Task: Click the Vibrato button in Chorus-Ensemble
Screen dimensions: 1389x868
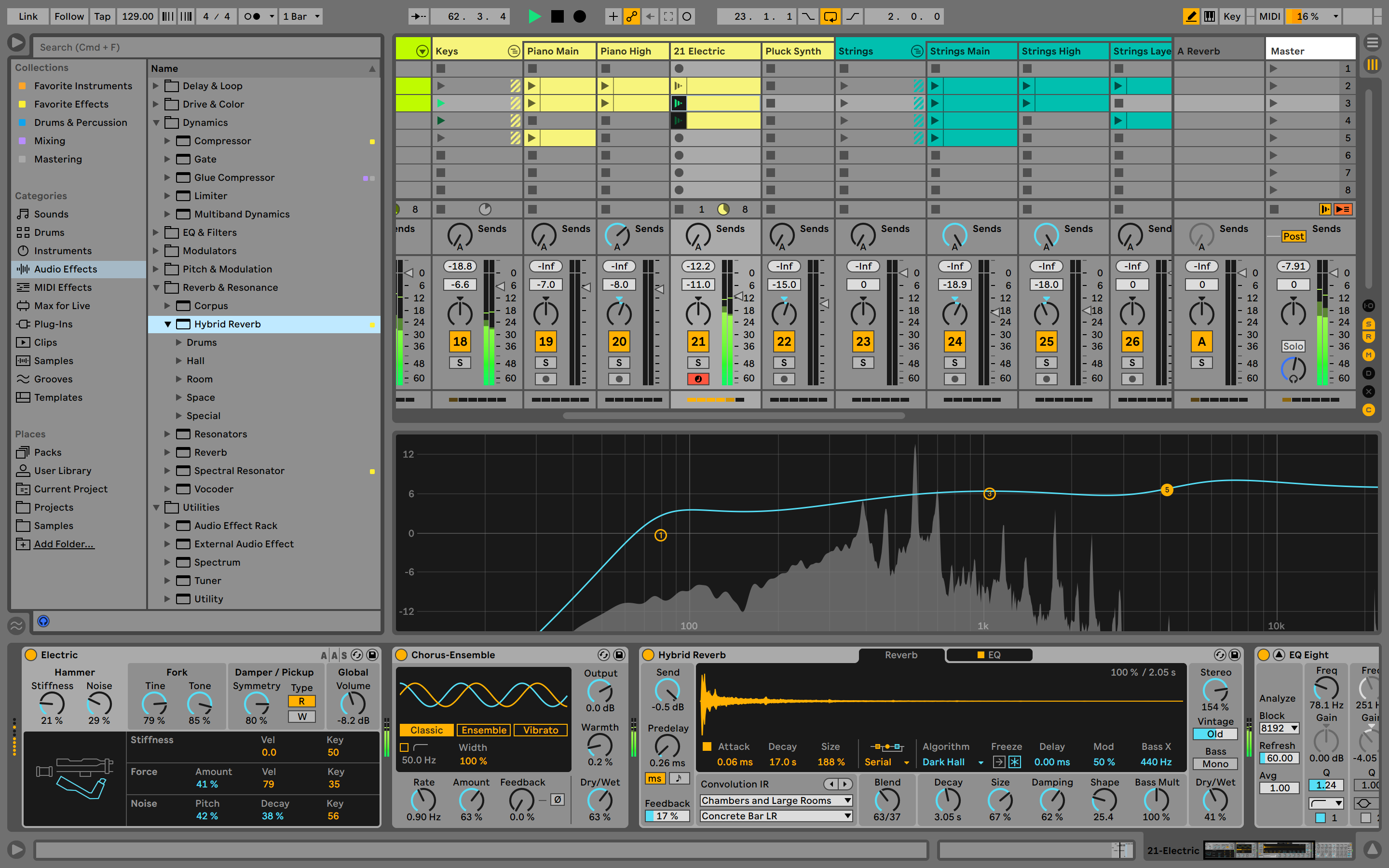Action: pyautogui.click(x=539, y=729)
